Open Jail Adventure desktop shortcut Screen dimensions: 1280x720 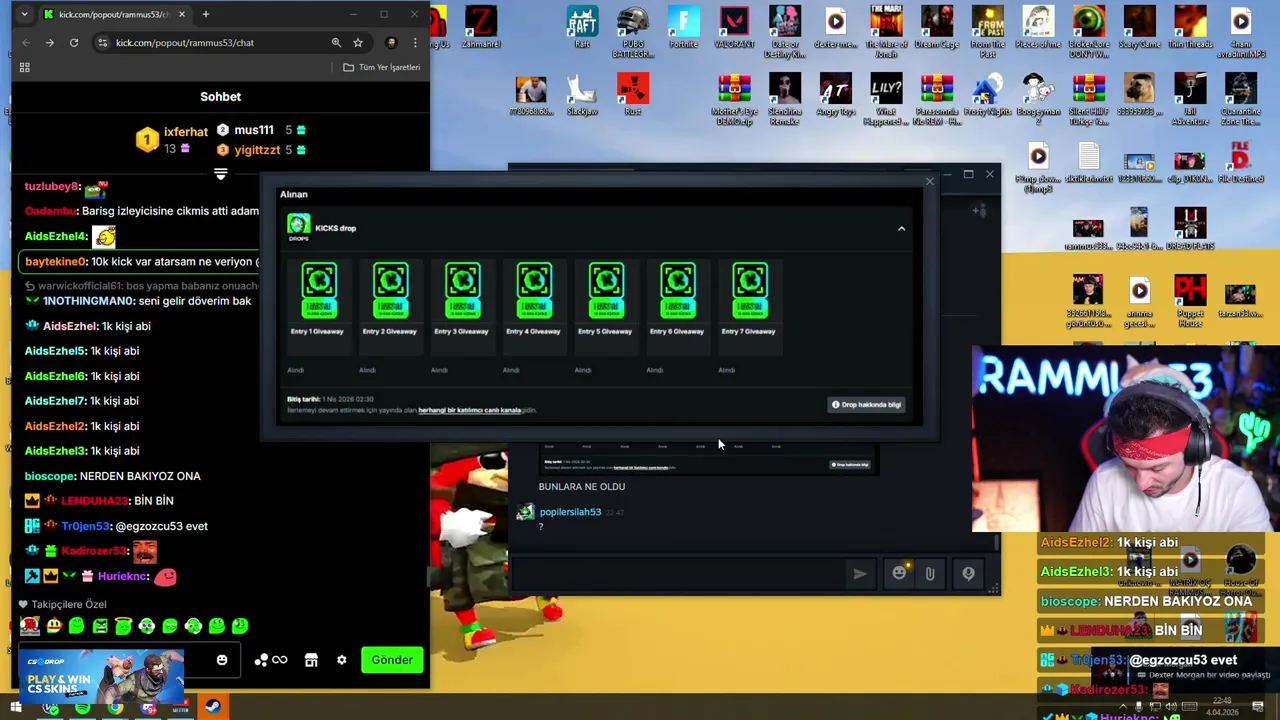pos(1190,99)
